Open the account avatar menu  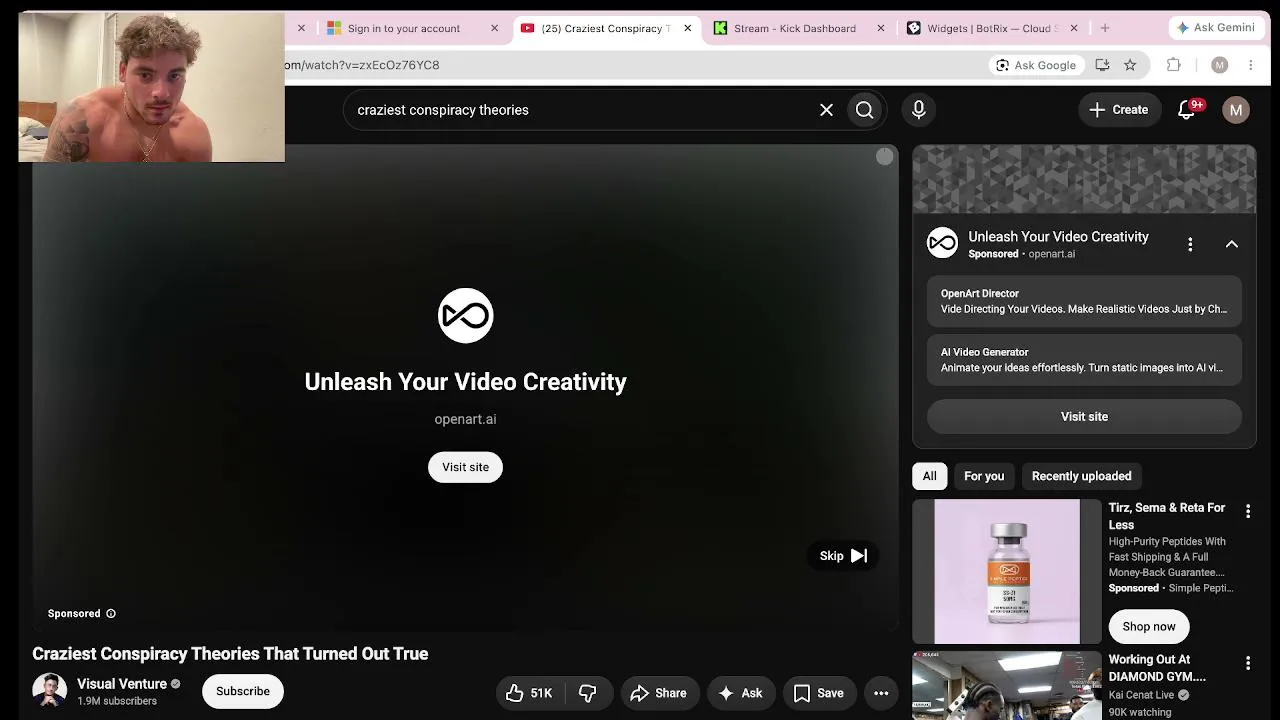coord(1236,110)
